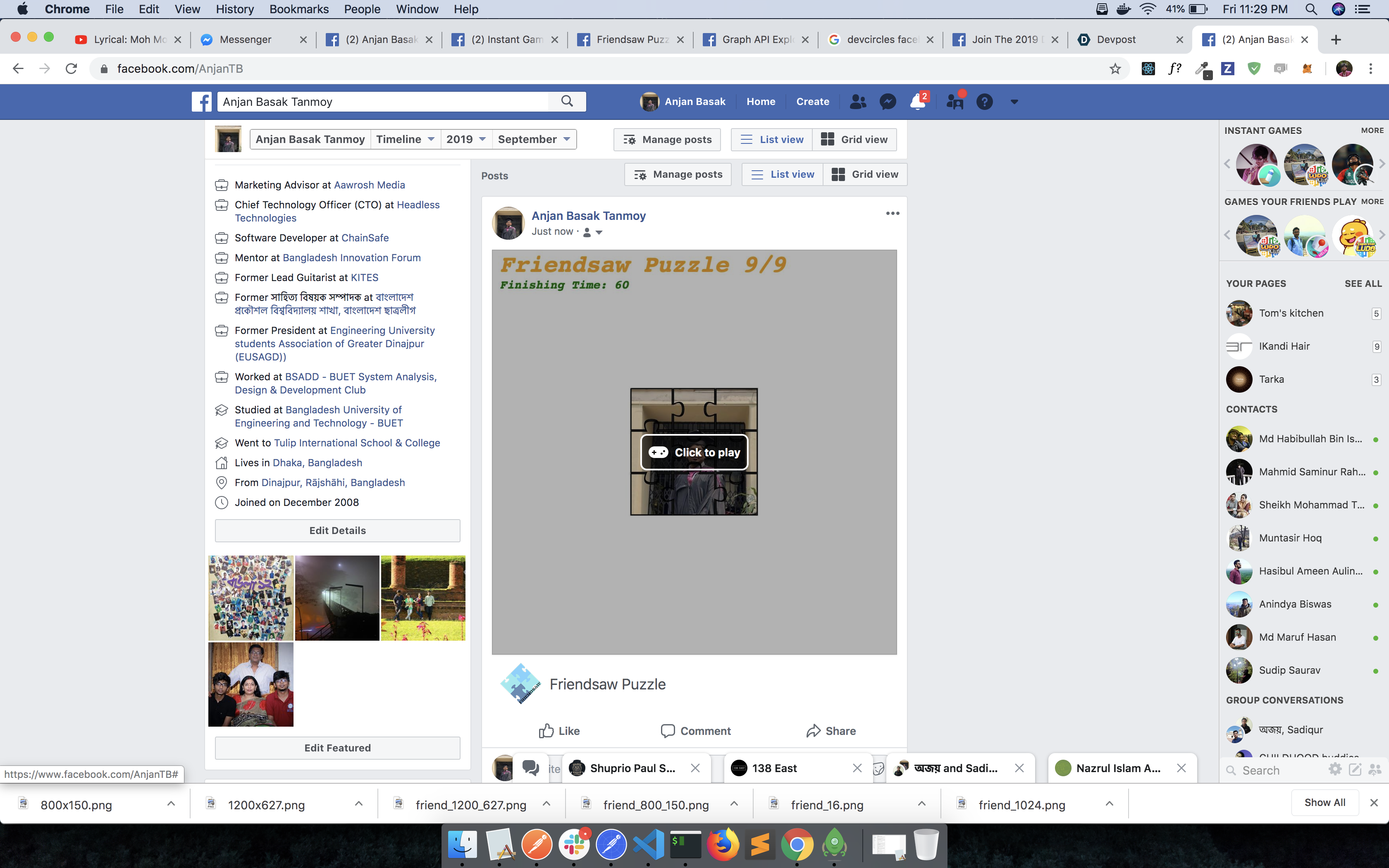The height and width of the screenshot is (868, 1389).
Task: Switch posts to List view
Action: [x=782, y=174]
